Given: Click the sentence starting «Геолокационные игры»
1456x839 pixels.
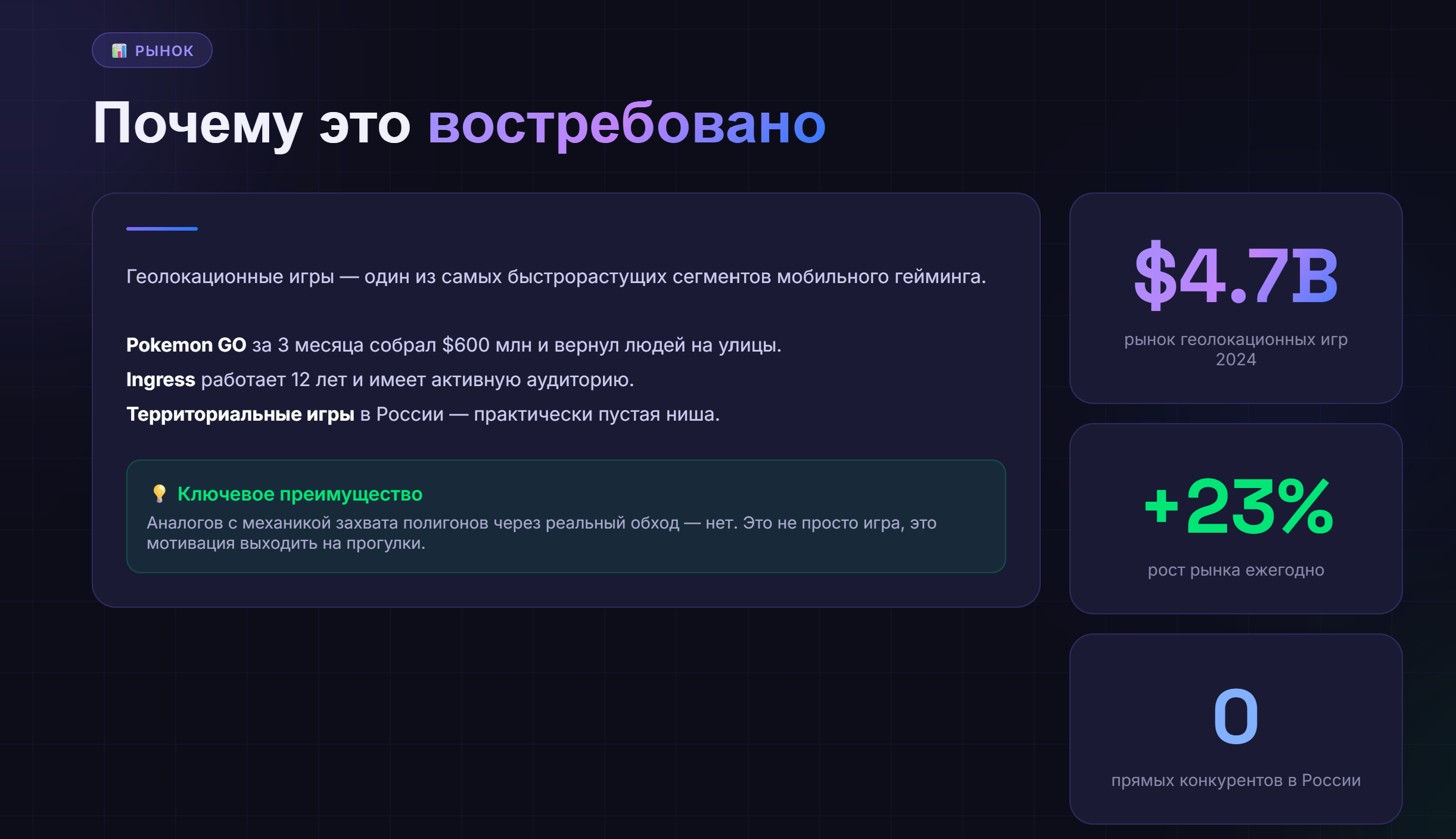Looking at the screenshot, I should pos(556,276).
